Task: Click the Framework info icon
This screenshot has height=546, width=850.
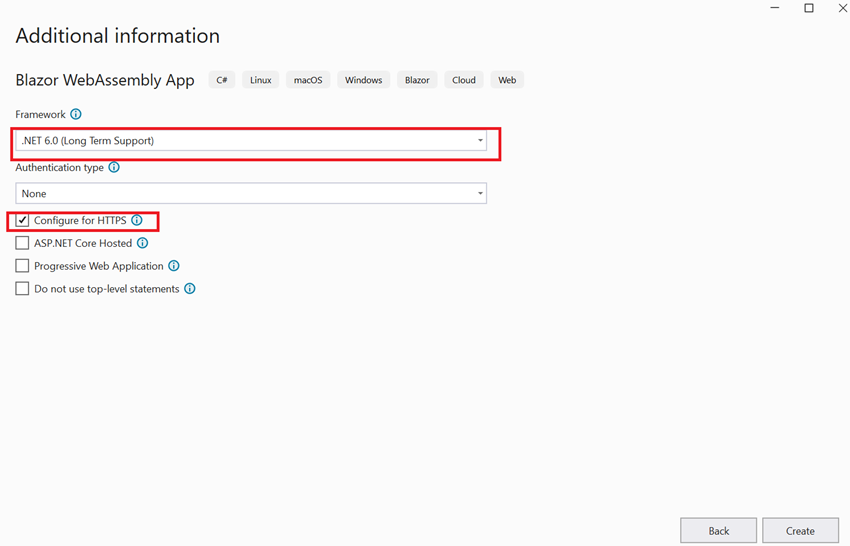Action: pos(76,114)
